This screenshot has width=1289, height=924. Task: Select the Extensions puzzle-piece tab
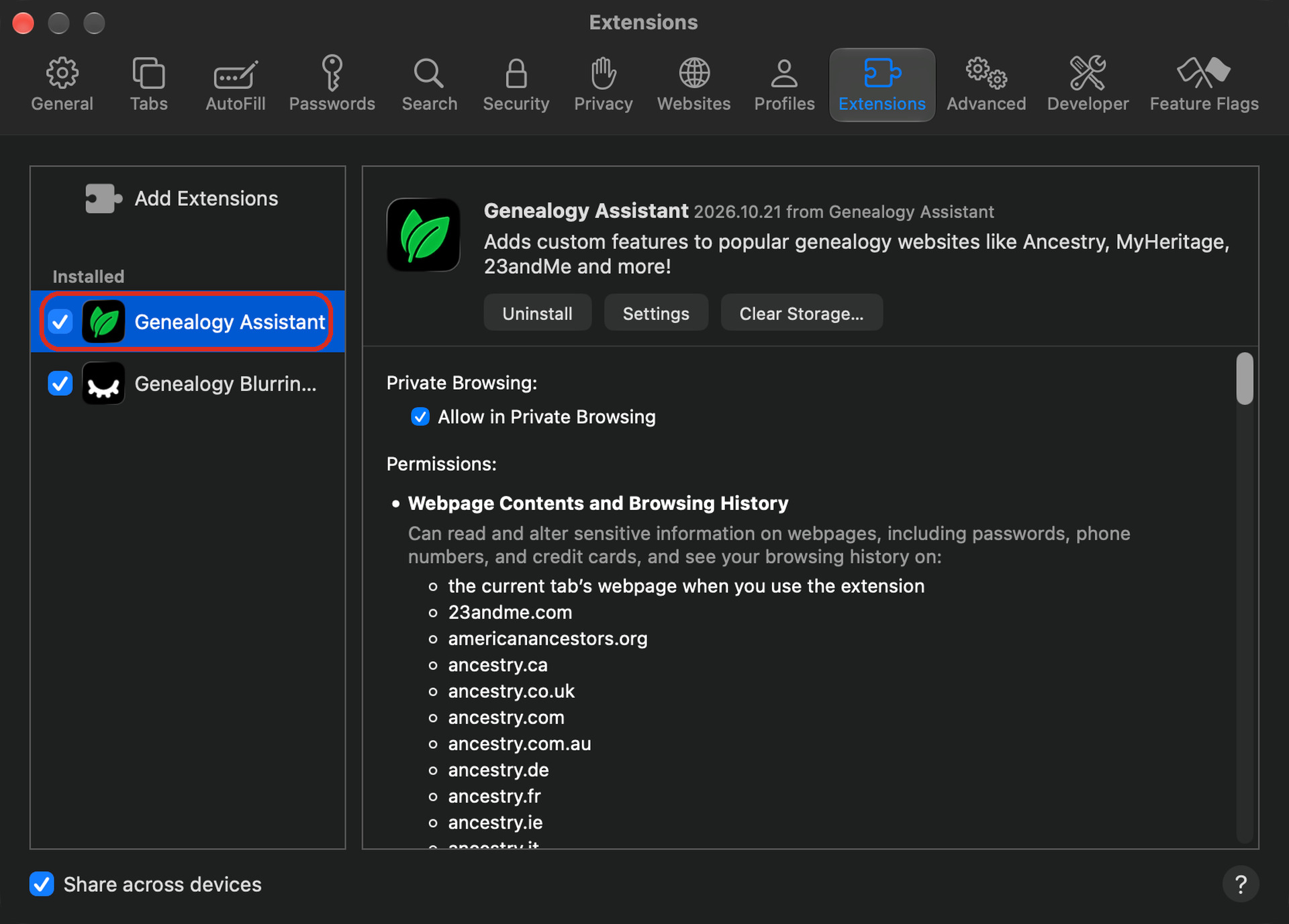click(x=881, y=85)
